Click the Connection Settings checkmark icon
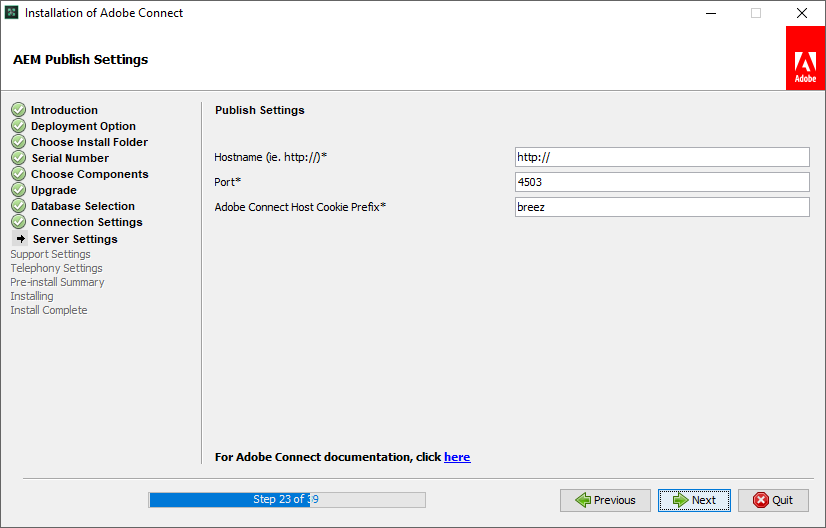 [x=18, y=222]
